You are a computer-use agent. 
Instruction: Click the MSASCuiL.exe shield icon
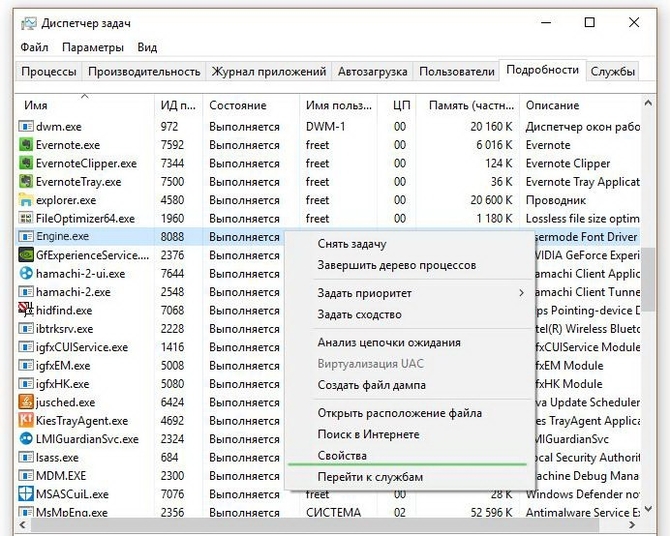[26, 494]
